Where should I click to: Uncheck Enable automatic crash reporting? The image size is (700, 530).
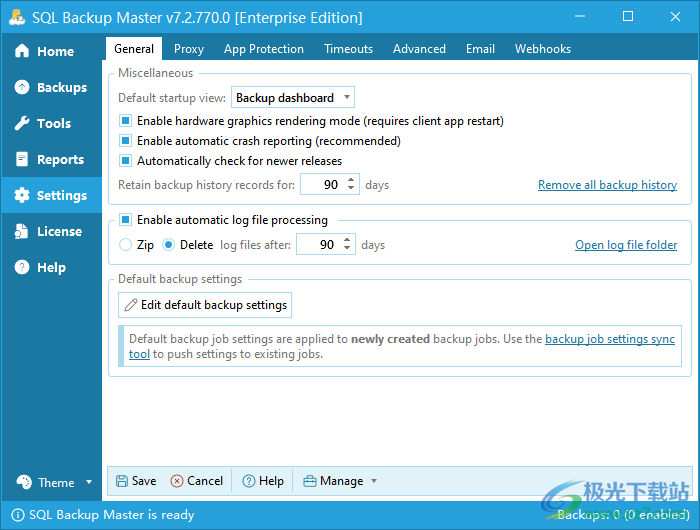coord(126,141)
